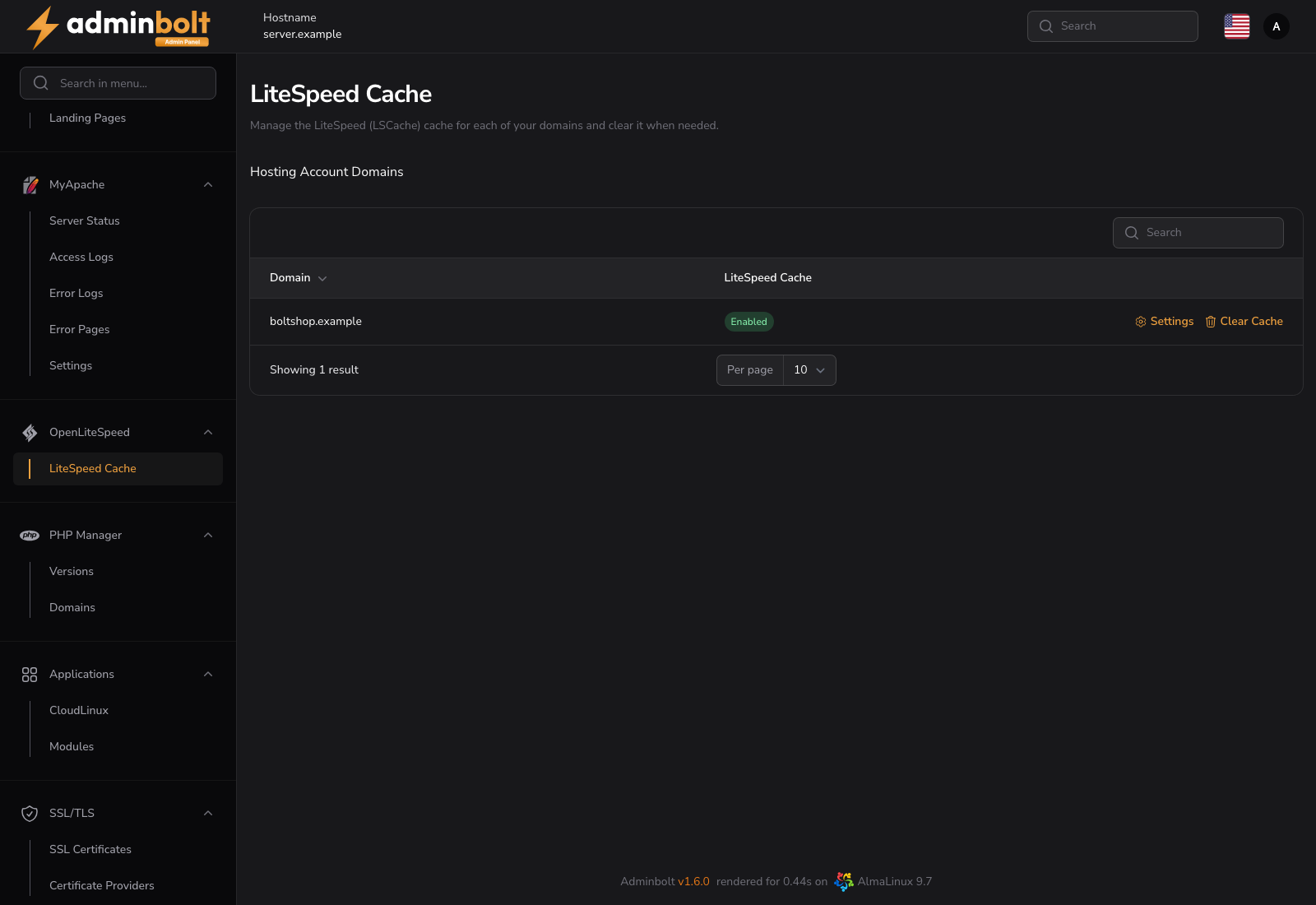Click the Applications grid icon

[30, 675]
